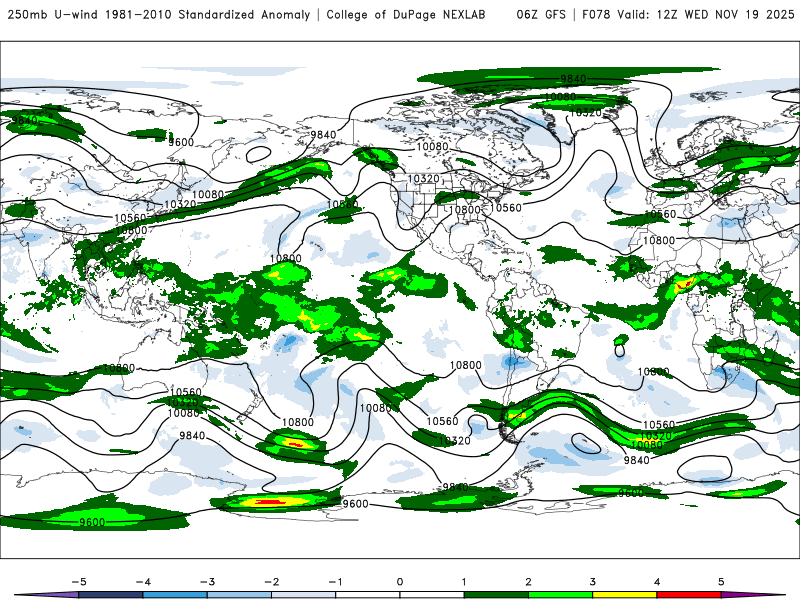800x600 pixels.
Task: Click the -5 tick label on the color bar
Action: pos(79,582)
